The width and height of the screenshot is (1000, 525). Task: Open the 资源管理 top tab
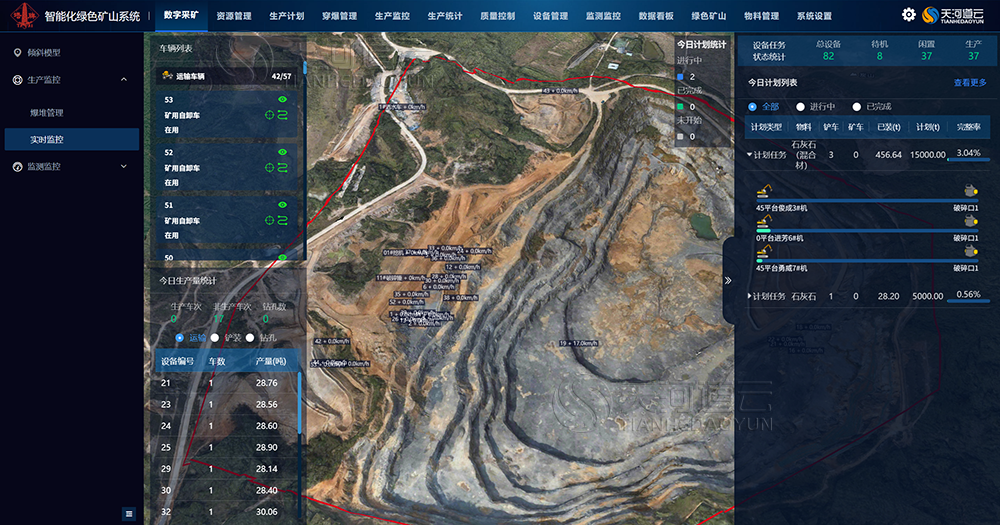click(x=234, y=16)
